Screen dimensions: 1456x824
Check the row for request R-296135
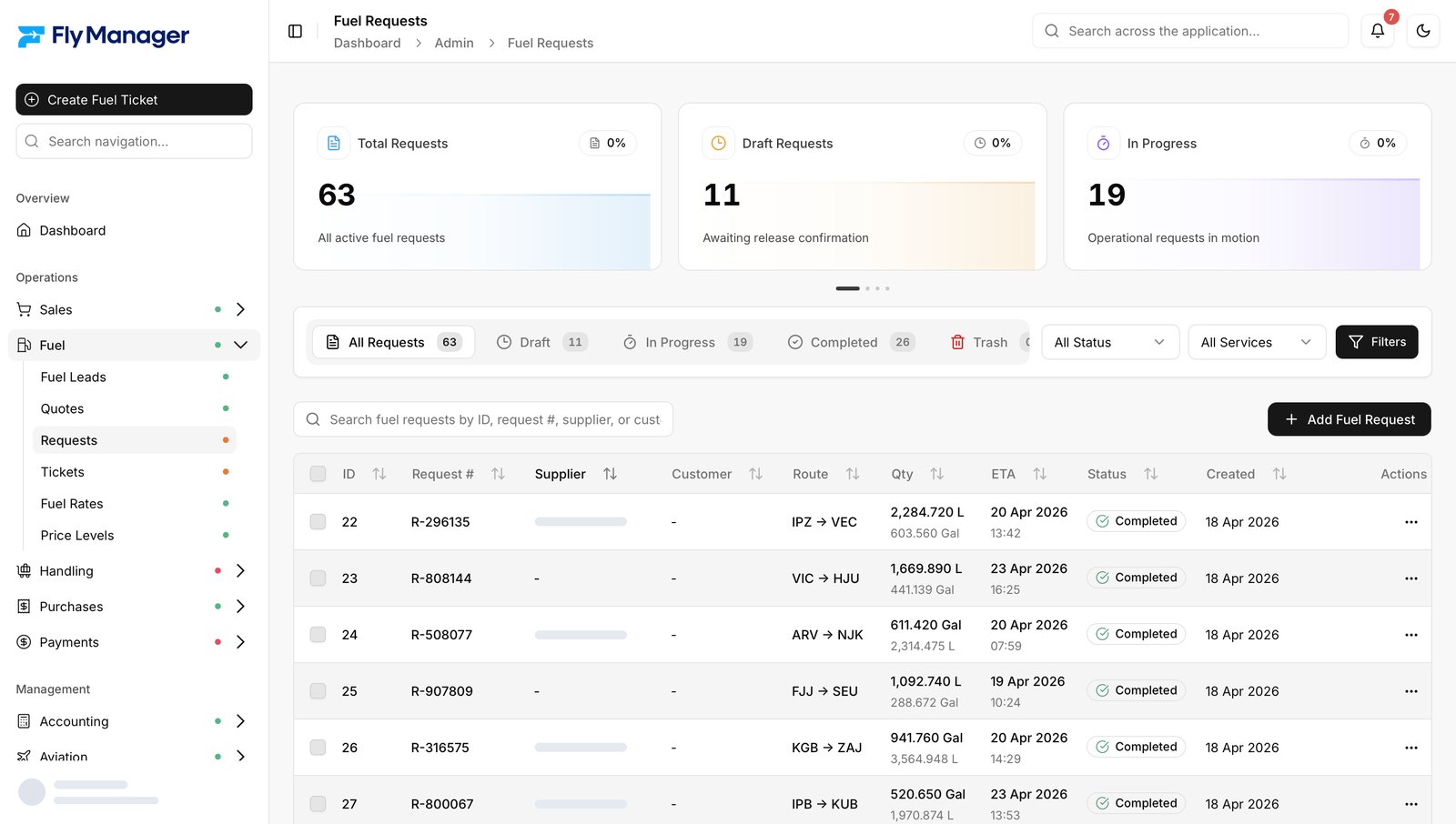318,522
